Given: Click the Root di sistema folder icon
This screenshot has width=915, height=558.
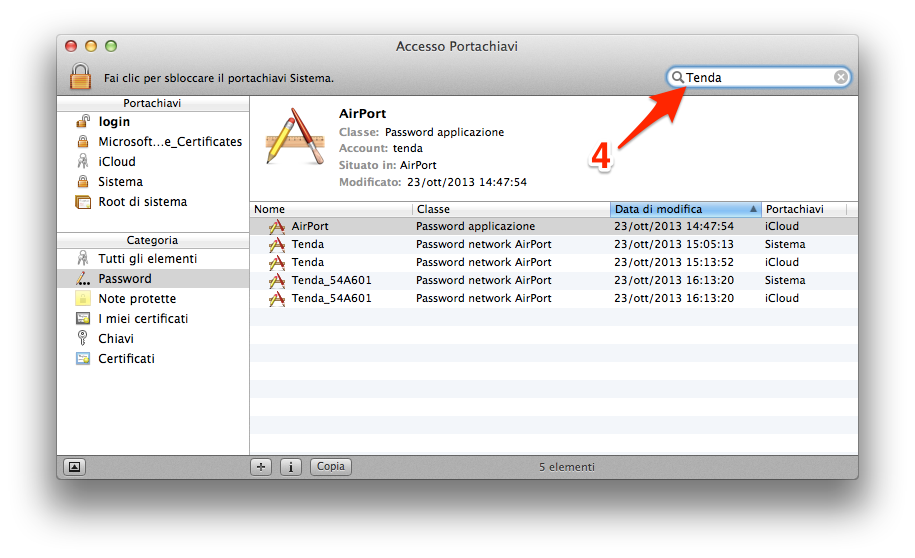Looking at the screenshot, I should click(x=83, y=202).
